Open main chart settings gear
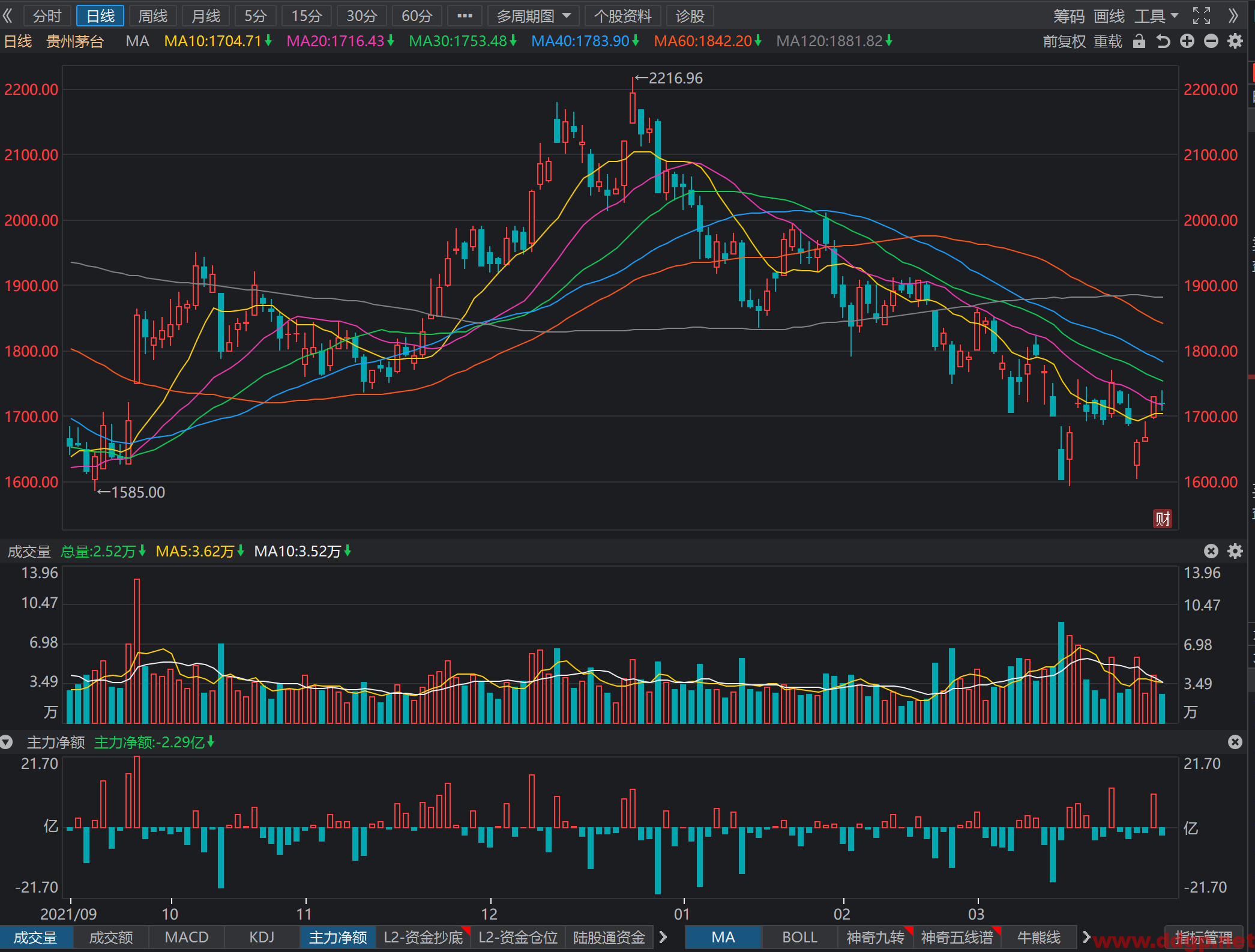This screenshot has height=952, width=1255. (x=1235, y=41)
